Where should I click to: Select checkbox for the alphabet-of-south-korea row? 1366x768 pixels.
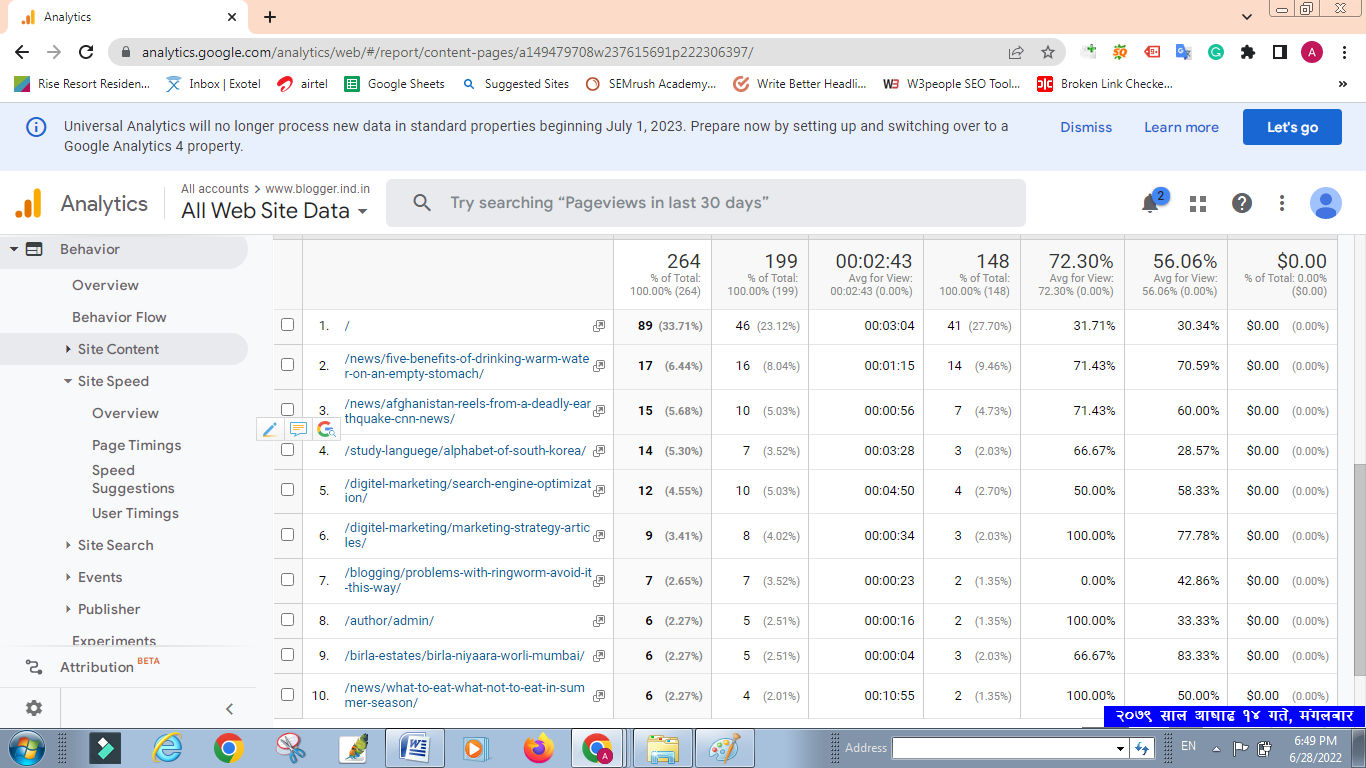(x=288, y=450)
